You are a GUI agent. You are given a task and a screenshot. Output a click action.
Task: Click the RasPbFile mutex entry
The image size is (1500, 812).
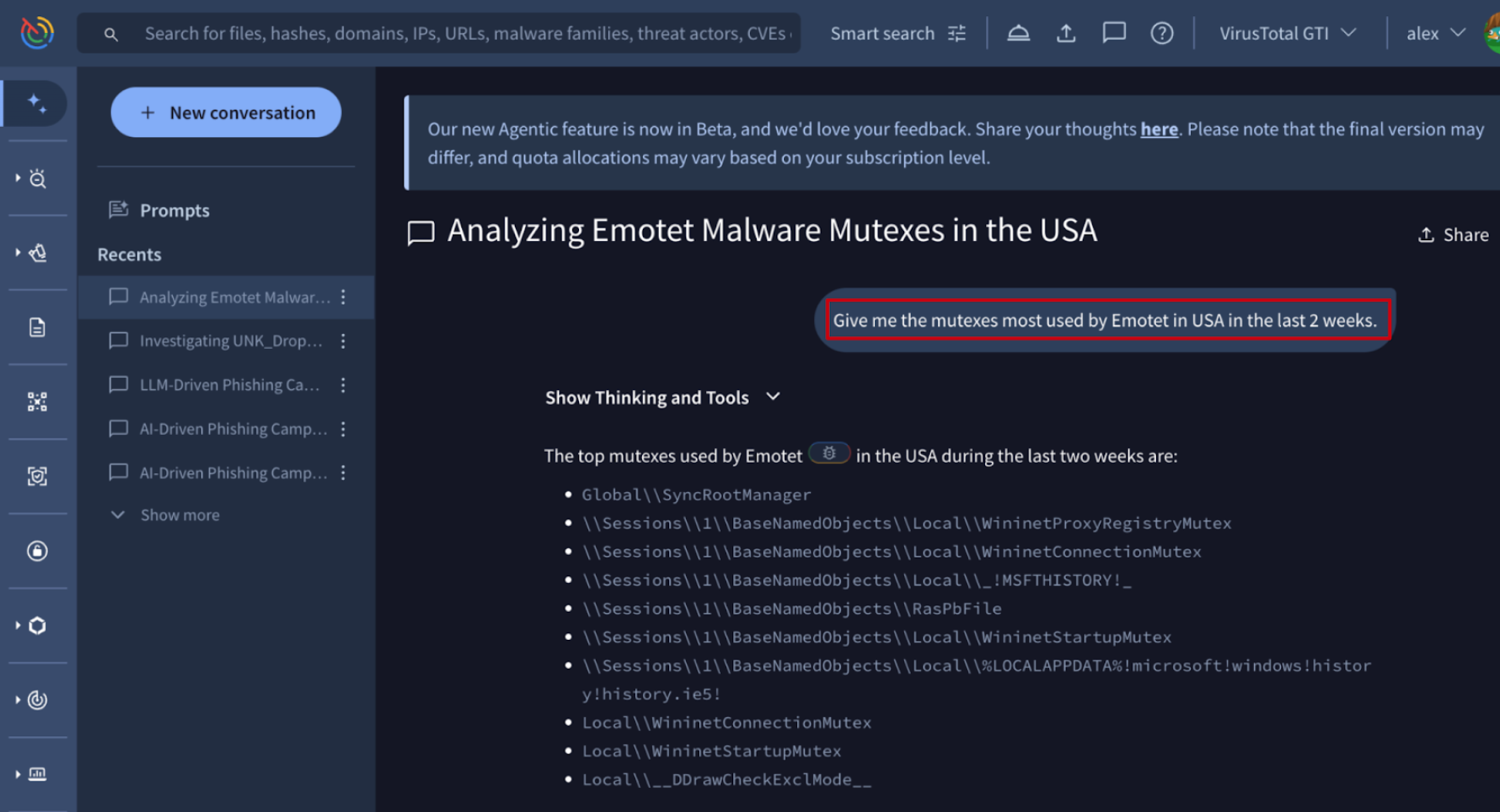tap(792, 609)
